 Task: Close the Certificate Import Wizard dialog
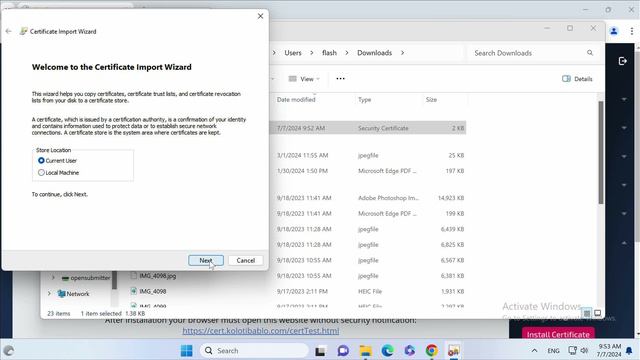click(x=260, y=16)
